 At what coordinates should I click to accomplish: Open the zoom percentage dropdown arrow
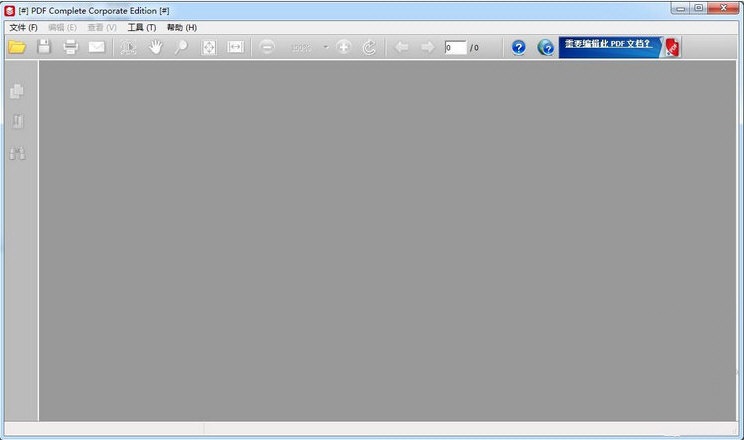pyautogui.click(x=326, y=47)
